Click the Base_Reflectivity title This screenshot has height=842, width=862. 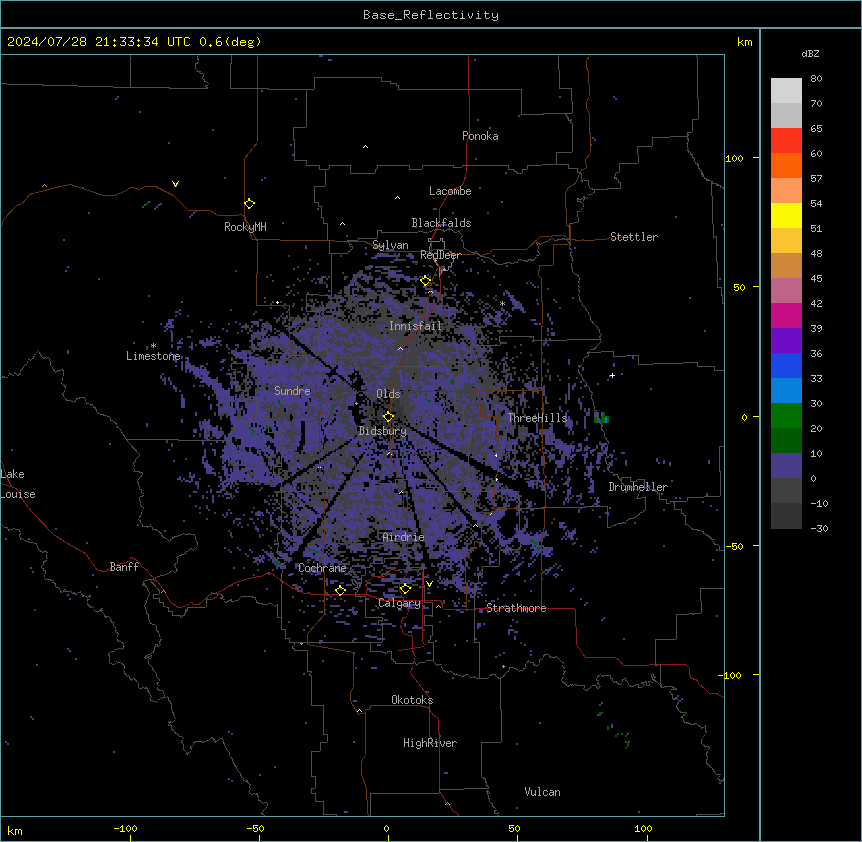pyautogui.click(x=431, y=15)
